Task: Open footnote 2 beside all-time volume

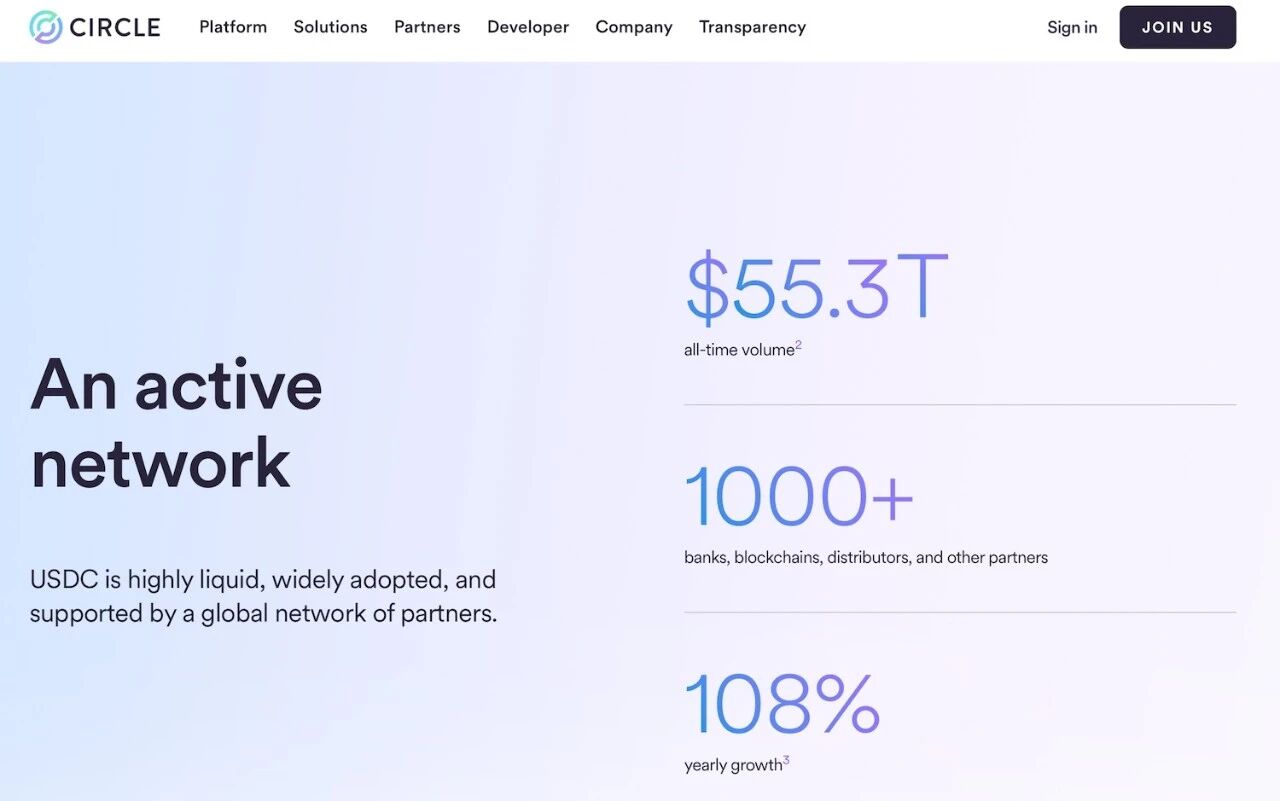Action: tap(799, 345)
